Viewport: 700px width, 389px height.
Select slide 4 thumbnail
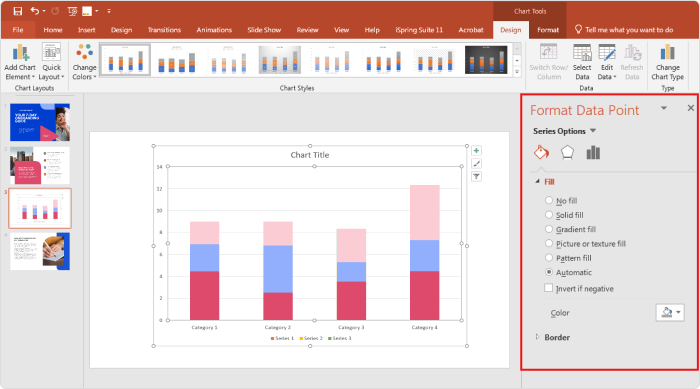coord(40,251)
